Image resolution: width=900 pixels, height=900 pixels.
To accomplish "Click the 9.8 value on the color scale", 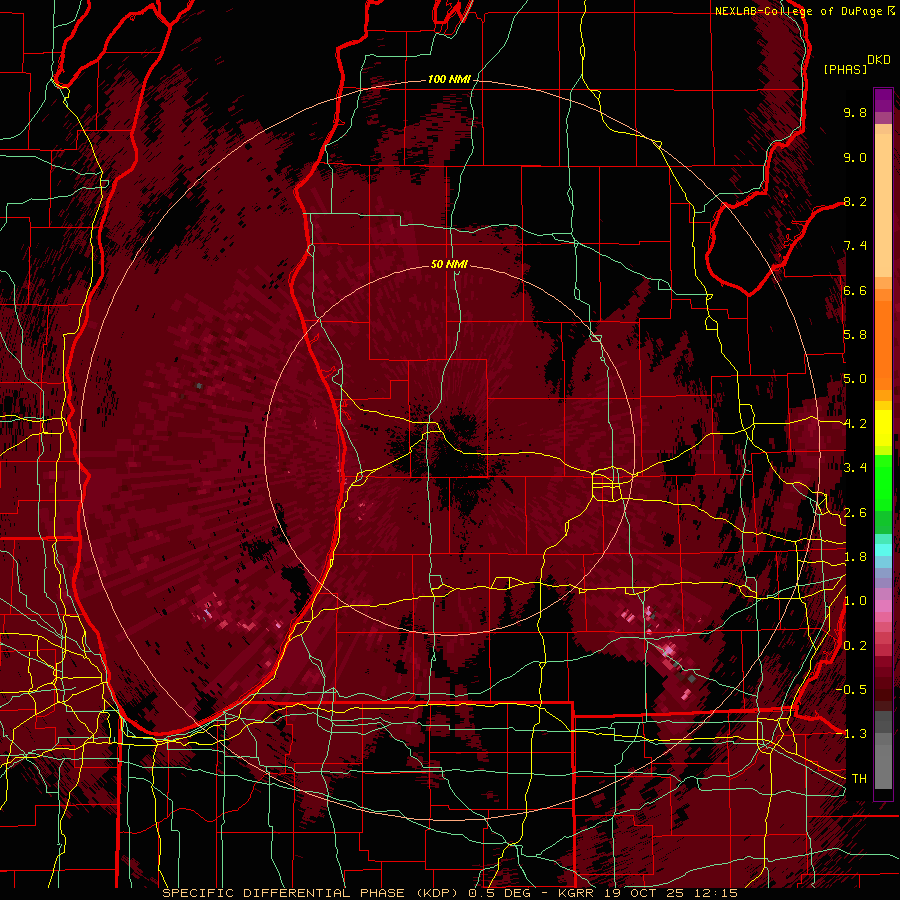I will (x=855, y=112).
